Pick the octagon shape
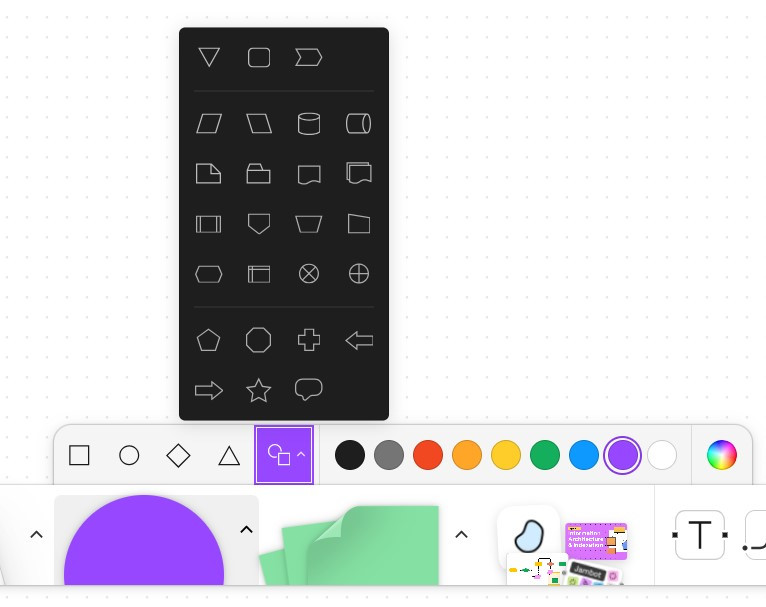The width and height of the screenshot is (766, 607). [258, 340]
